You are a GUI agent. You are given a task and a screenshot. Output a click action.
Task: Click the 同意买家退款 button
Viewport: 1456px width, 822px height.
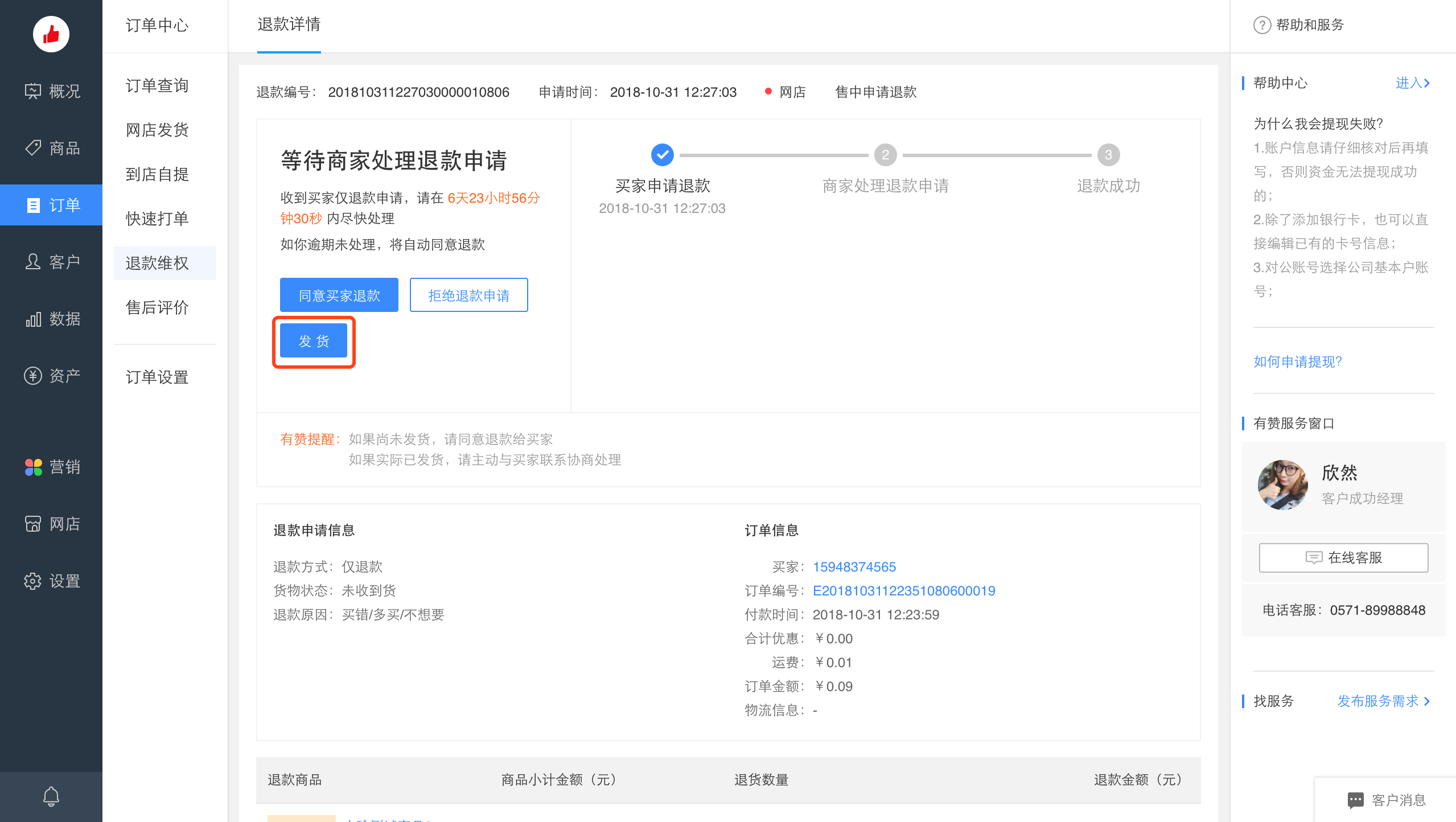click(339, 295)
